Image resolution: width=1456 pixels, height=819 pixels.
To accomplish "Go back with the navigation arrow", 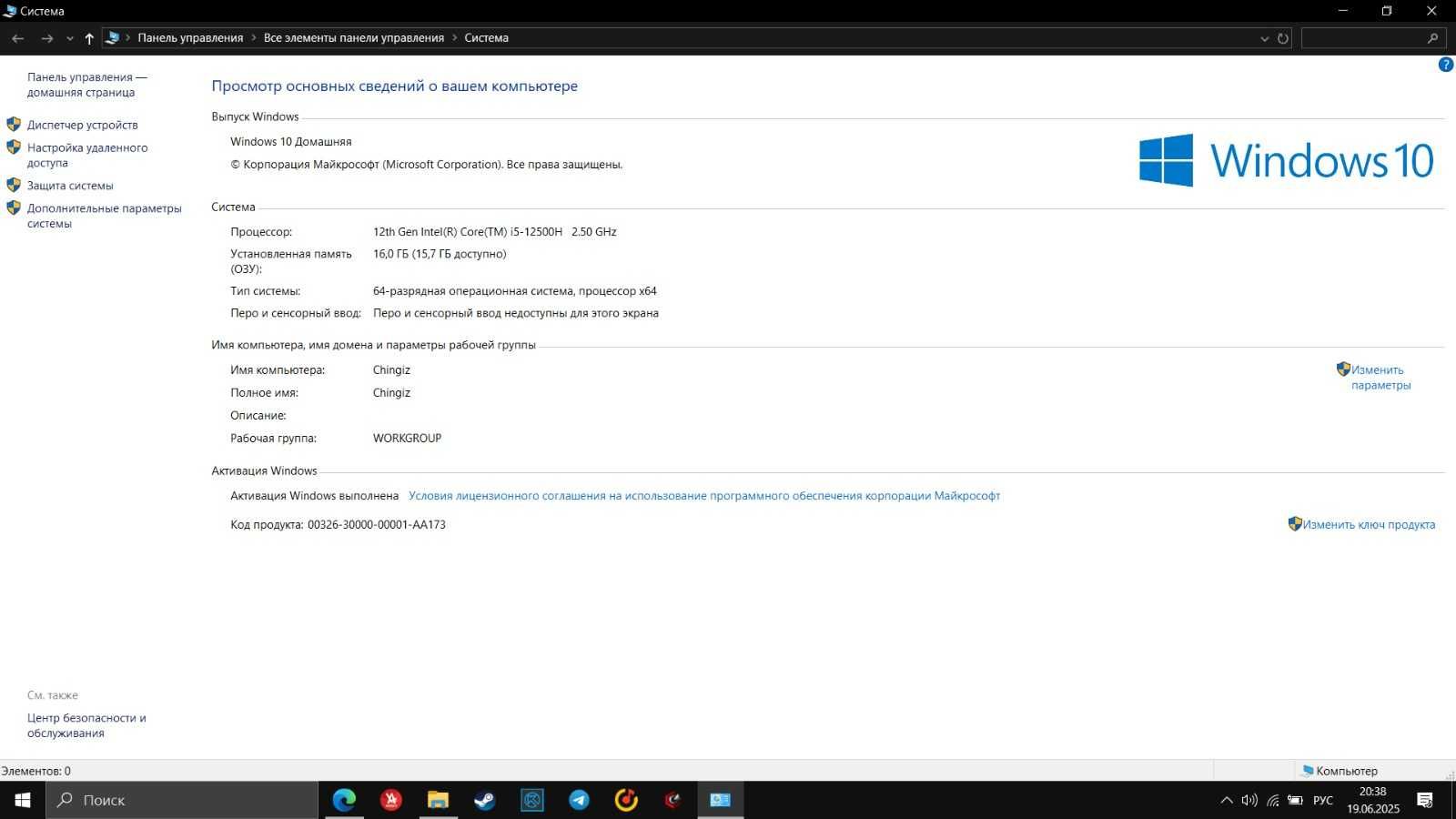I will pyautogui.click(x=17, y=38).
